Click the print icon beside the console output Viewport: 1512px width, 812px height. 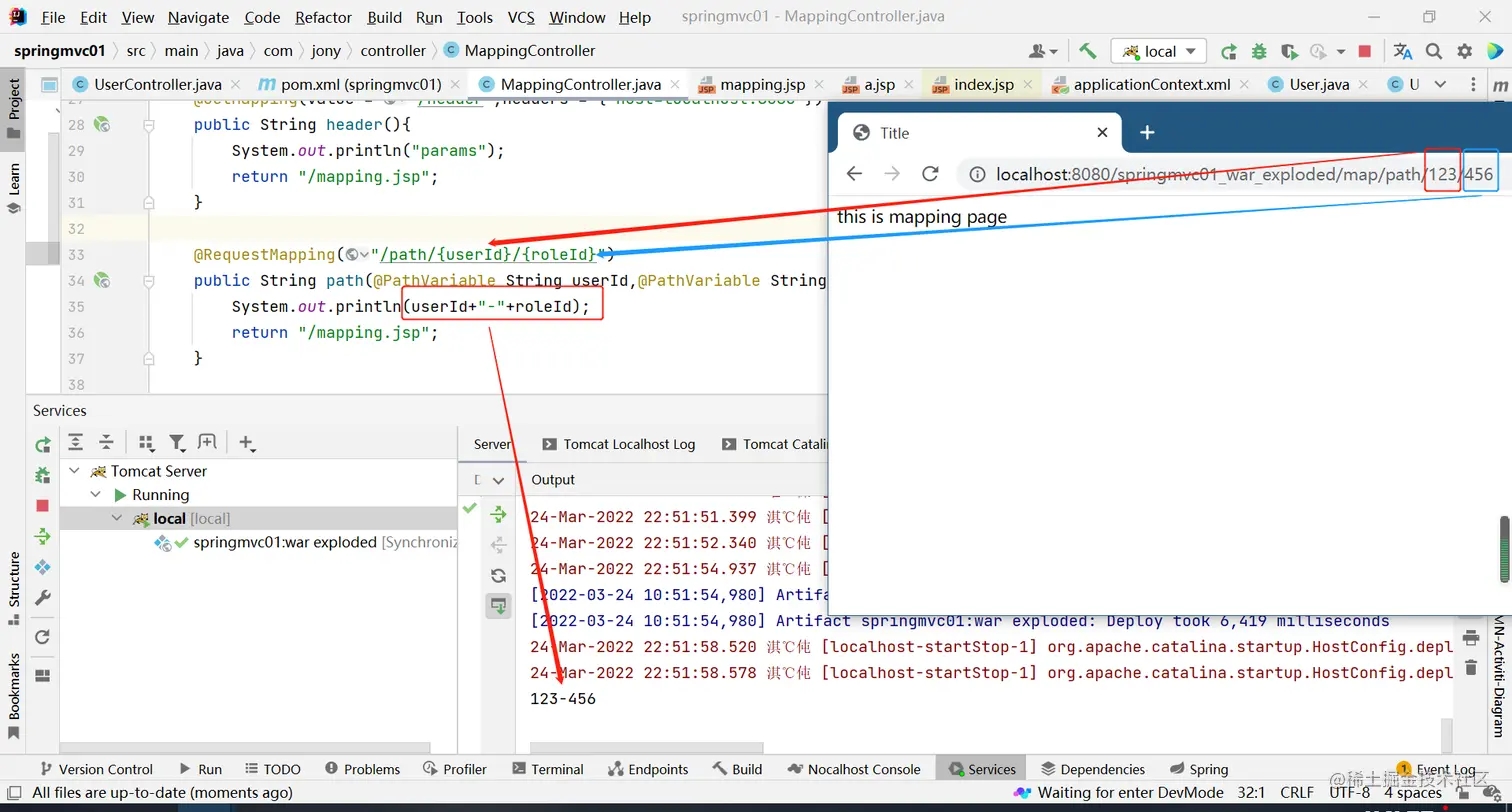tap(1470, 637)
